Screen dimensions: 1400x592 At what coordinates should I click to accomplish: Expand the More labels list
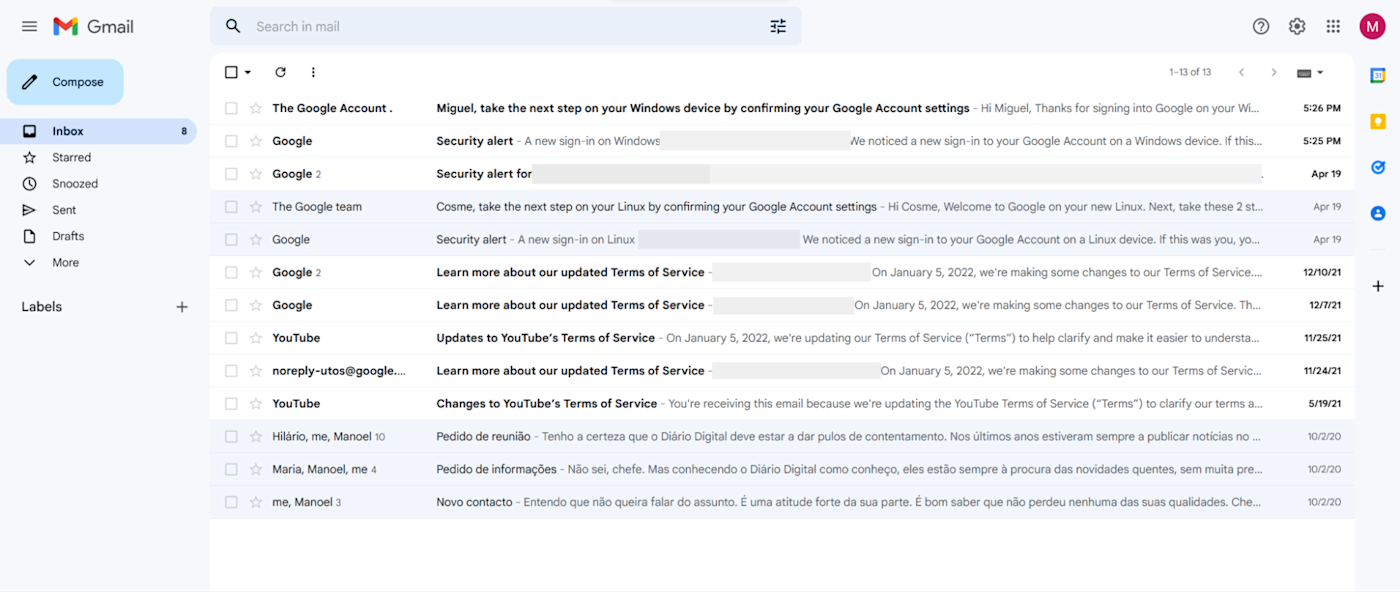(65, 262)
